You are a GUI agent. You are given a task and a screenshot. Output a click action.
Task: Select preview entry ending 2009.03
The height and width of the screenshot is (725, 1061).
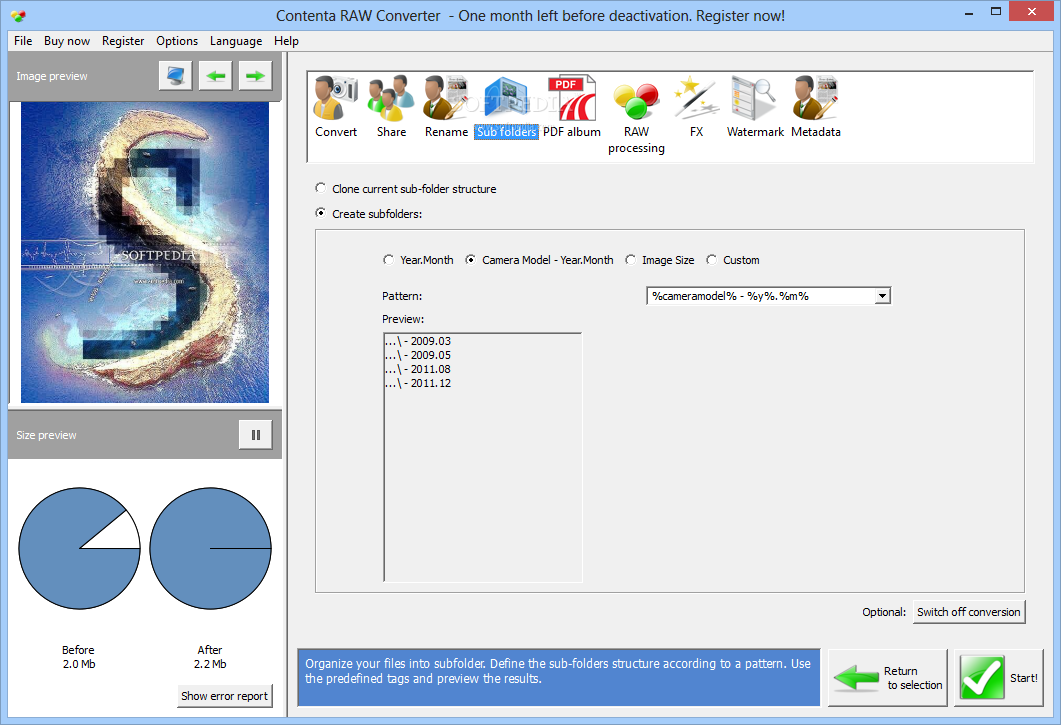pyautogui.click(x=418, y=341)
